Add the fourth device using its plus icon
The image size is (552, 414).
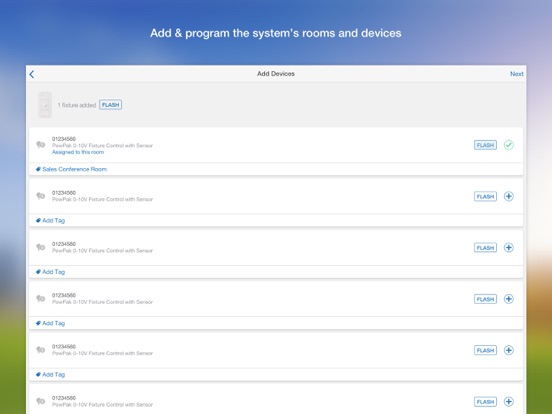[508, 299]
